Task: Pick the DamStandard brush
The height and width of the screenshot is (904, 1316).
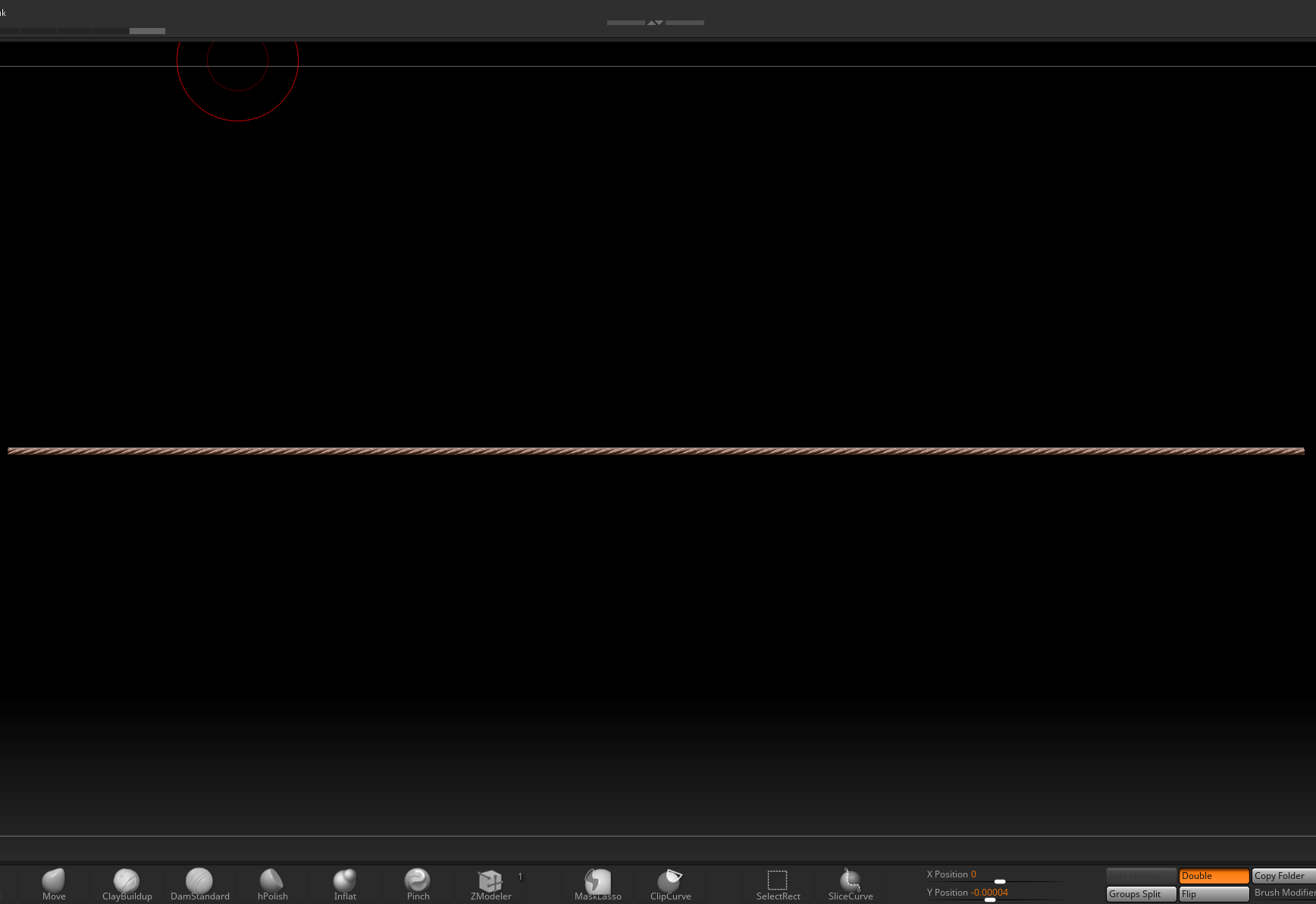Action: (199, 884)
